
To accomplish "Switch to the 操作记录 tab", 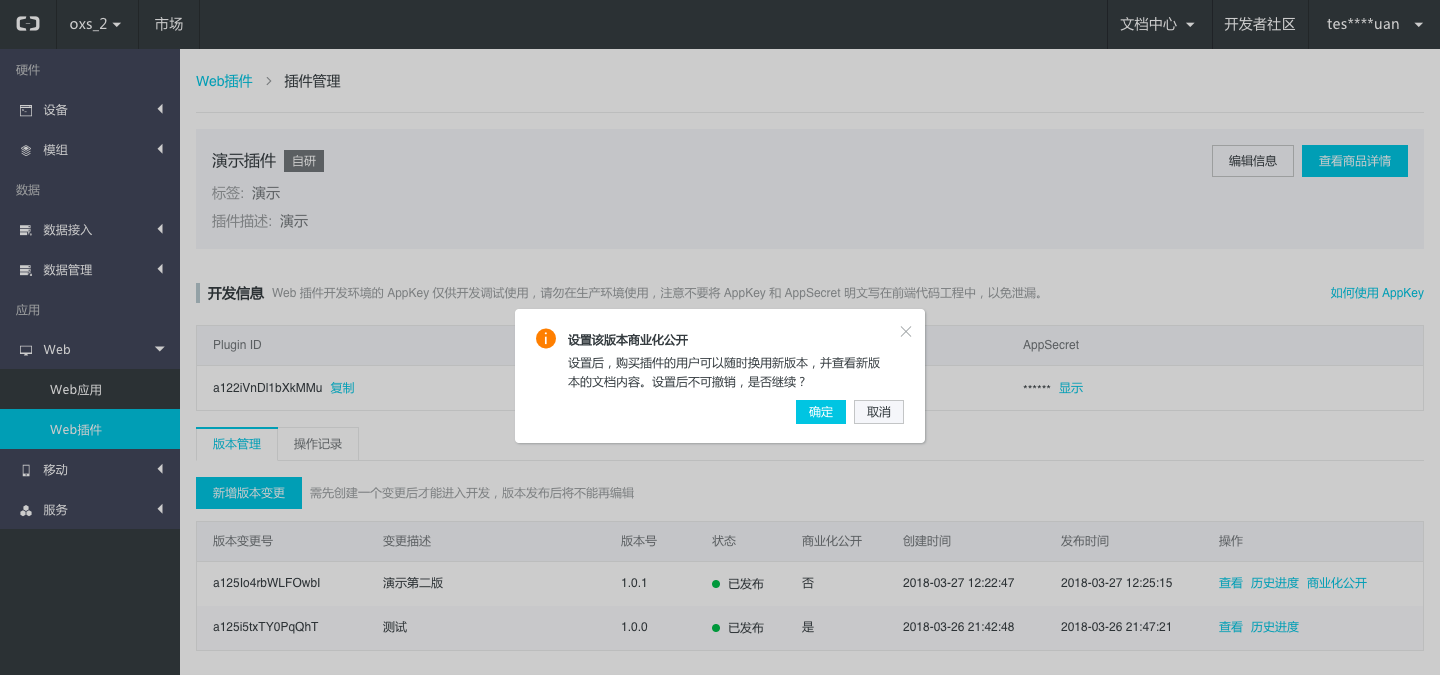I will pyautogui.click(x=317, y=444).
